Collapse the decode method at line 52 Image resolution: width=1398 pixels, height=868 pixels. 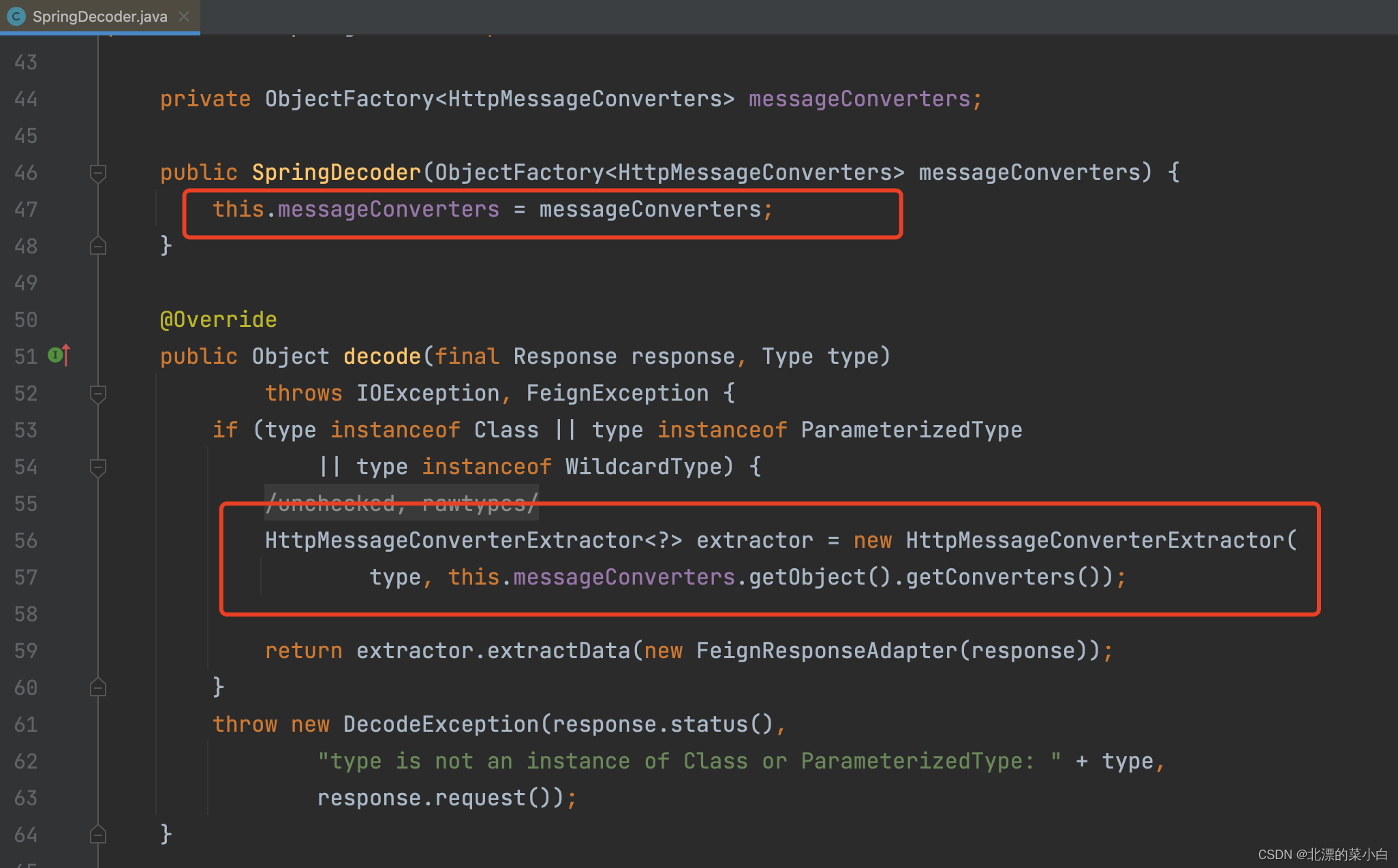point(98,393)
